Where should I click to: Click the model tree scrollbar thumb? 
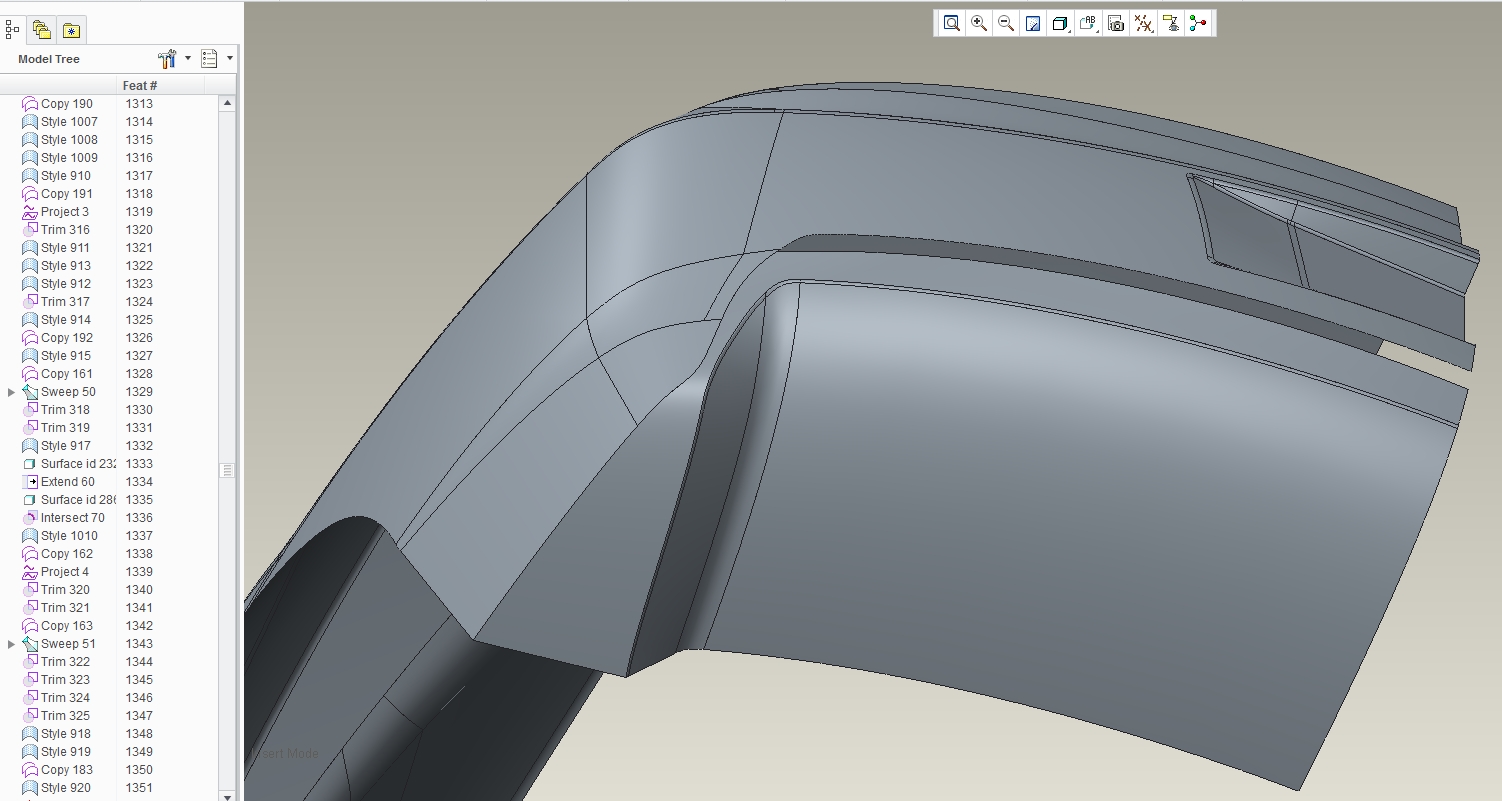coord(227,470)
